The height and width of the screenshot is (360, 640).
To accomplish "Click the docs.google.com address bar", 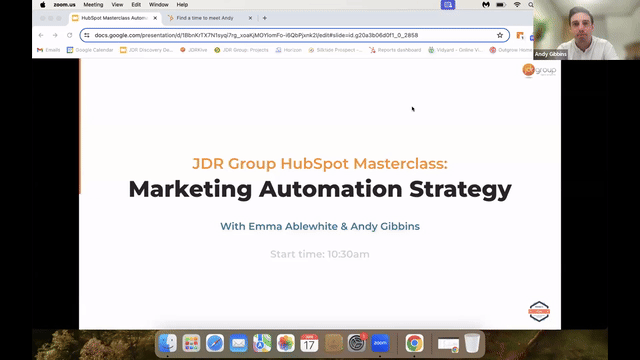I will point(294,35).
